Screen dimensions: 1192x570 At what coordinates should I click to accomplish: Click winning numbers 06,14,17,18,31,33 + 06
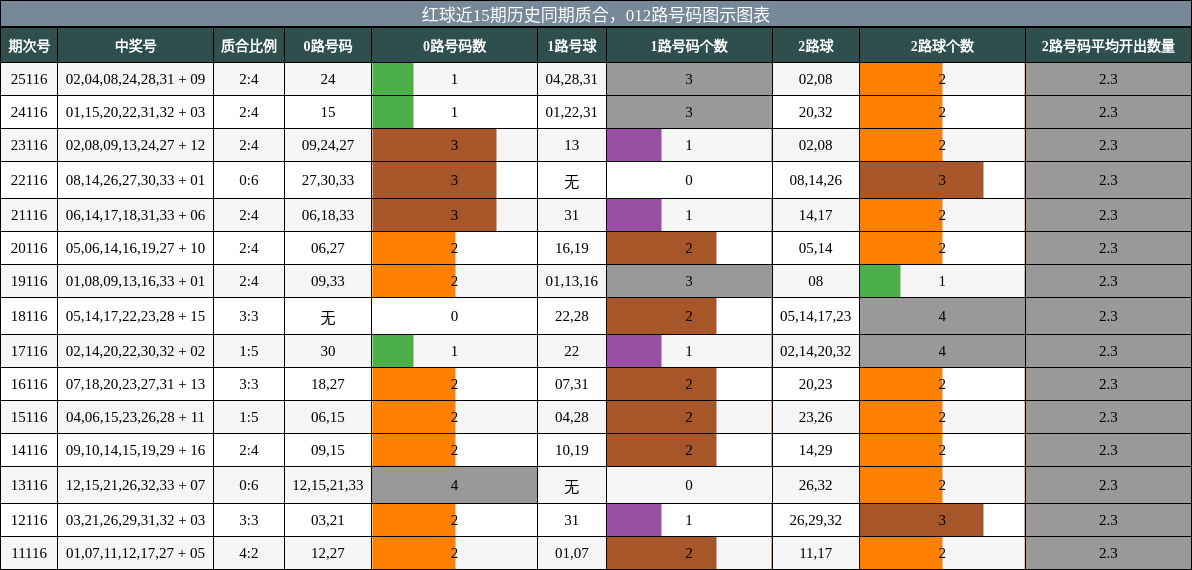coord(135,215)
